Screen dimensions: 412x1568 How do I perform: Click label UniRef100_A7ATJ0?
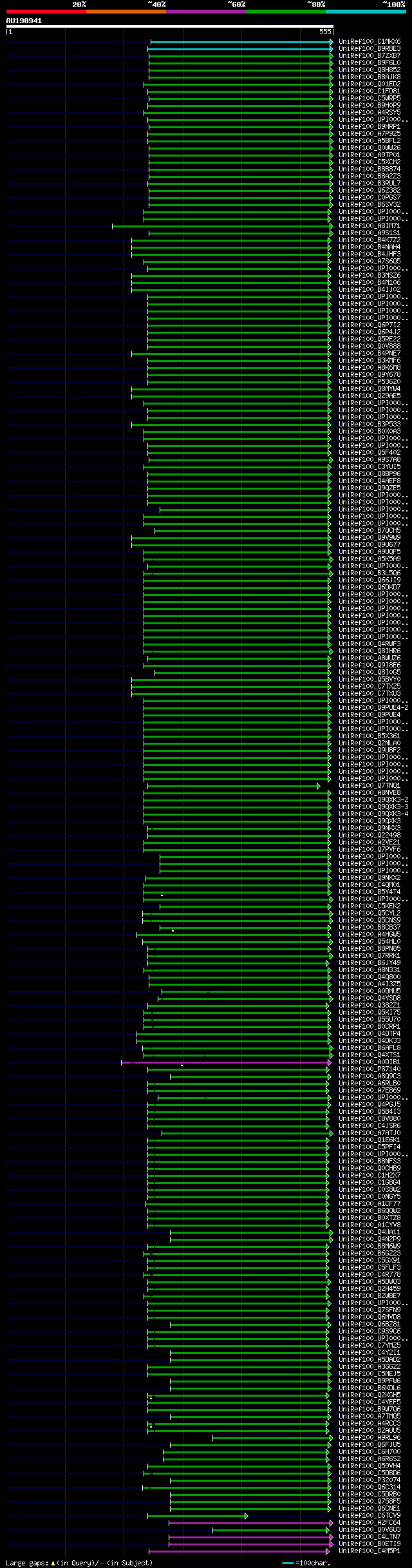coord(370,1133)
